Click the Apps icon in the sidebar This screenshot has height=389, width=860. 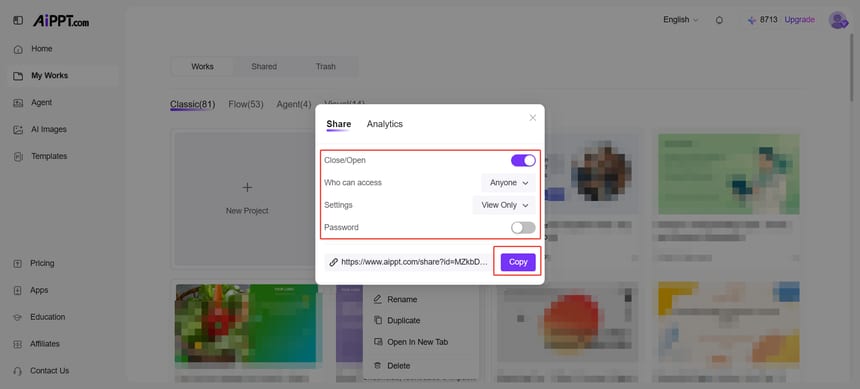coord(18,291)
